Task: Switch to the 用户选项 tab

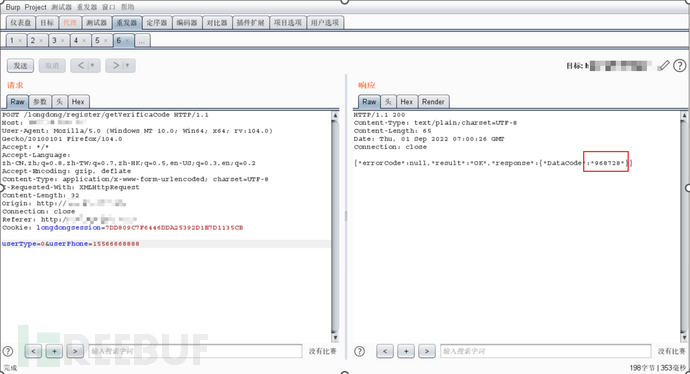Action: click(325, 22)
